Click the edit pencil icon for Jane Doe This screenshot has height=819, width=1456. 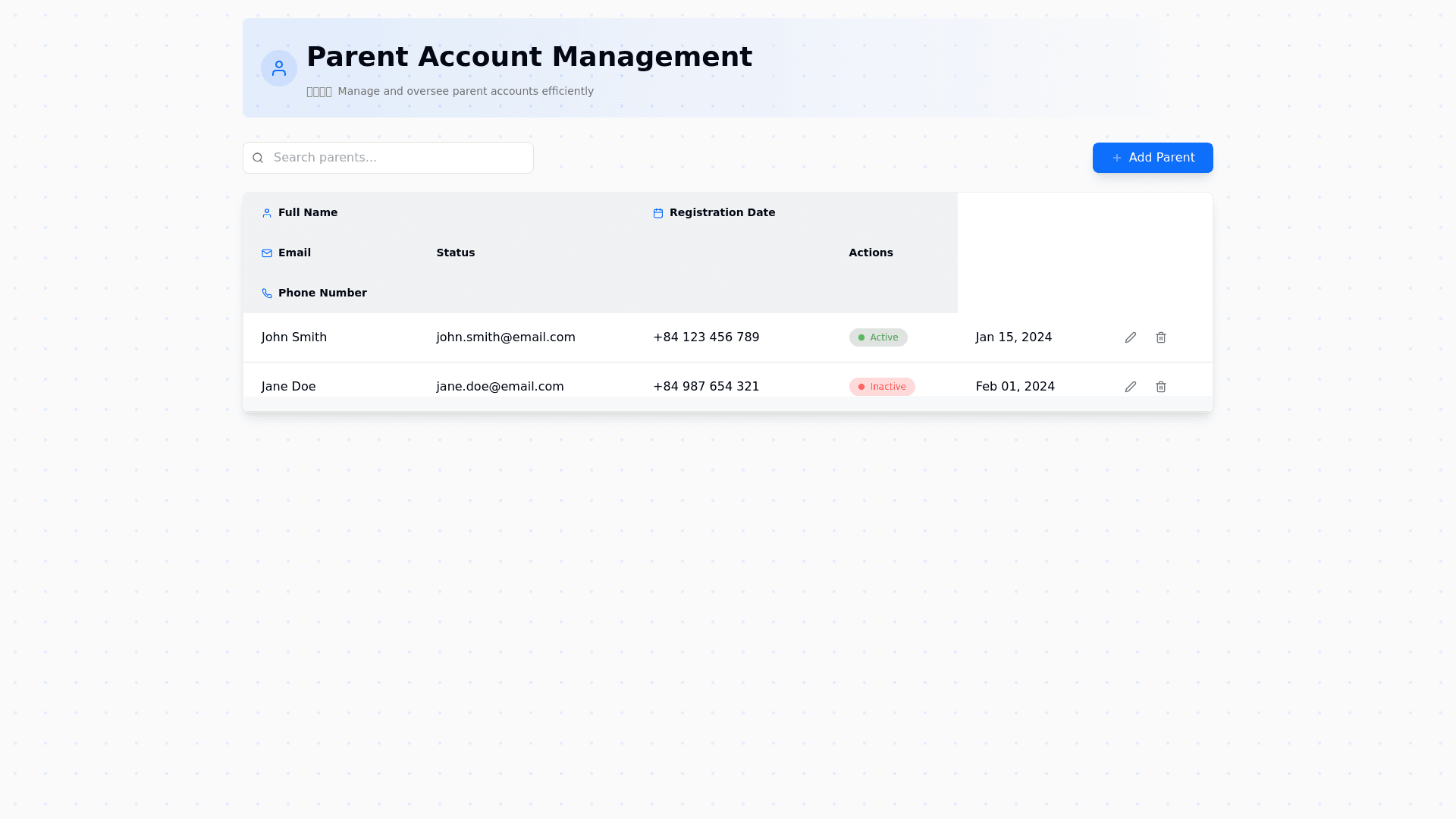coord(1130,387)
